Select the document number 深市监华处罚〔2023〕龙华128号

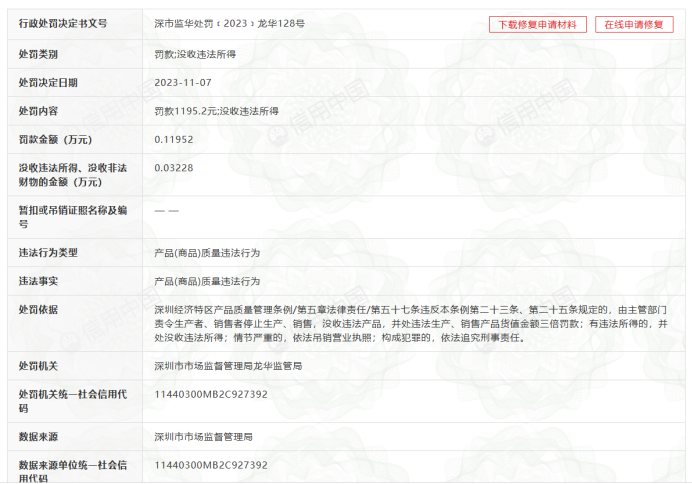[x=229, y=23]
